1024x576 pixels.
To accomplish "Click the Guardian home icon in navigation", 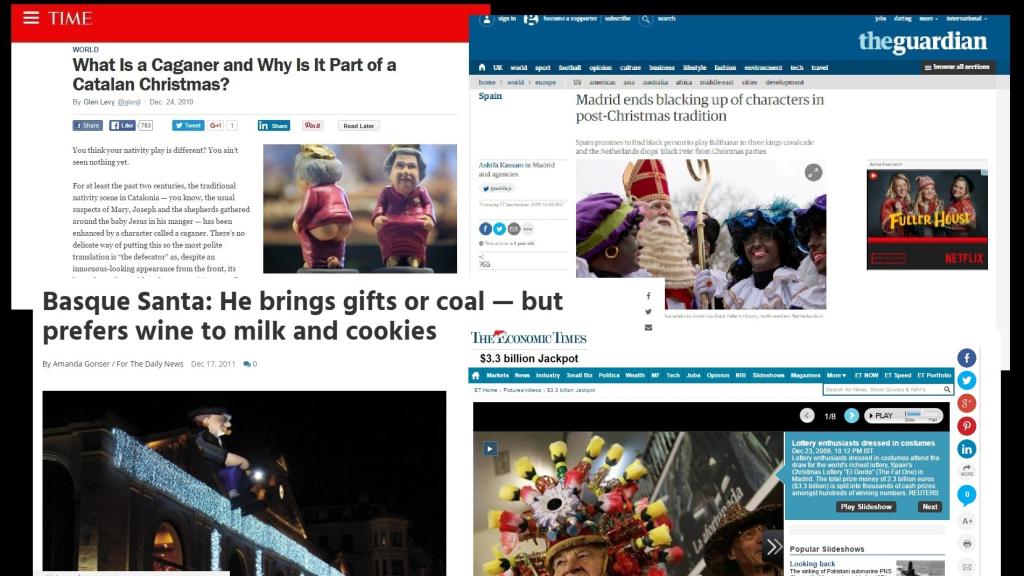I will [482, 67].
